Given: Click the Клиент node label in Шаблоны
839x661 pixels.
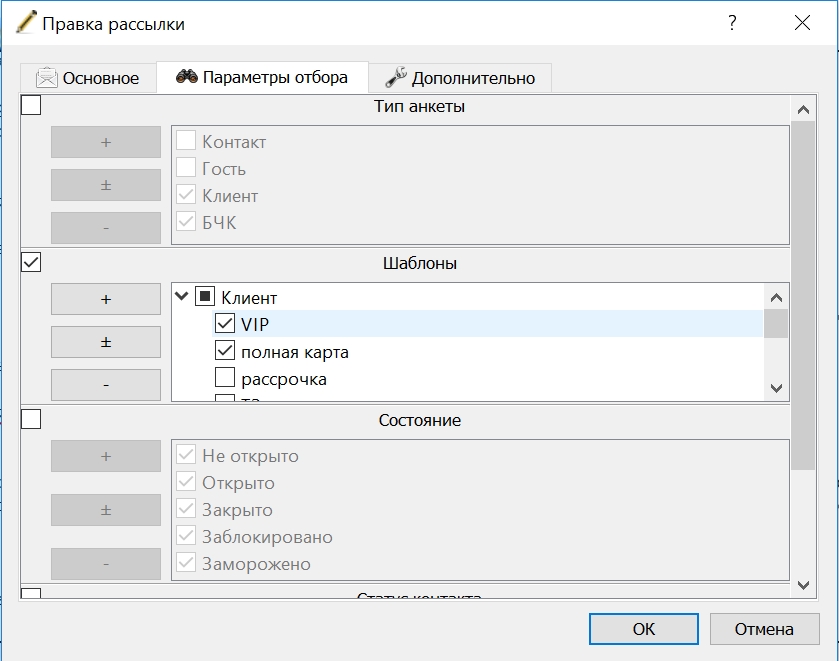Looking at the screenshot, I should click(249, 298).
